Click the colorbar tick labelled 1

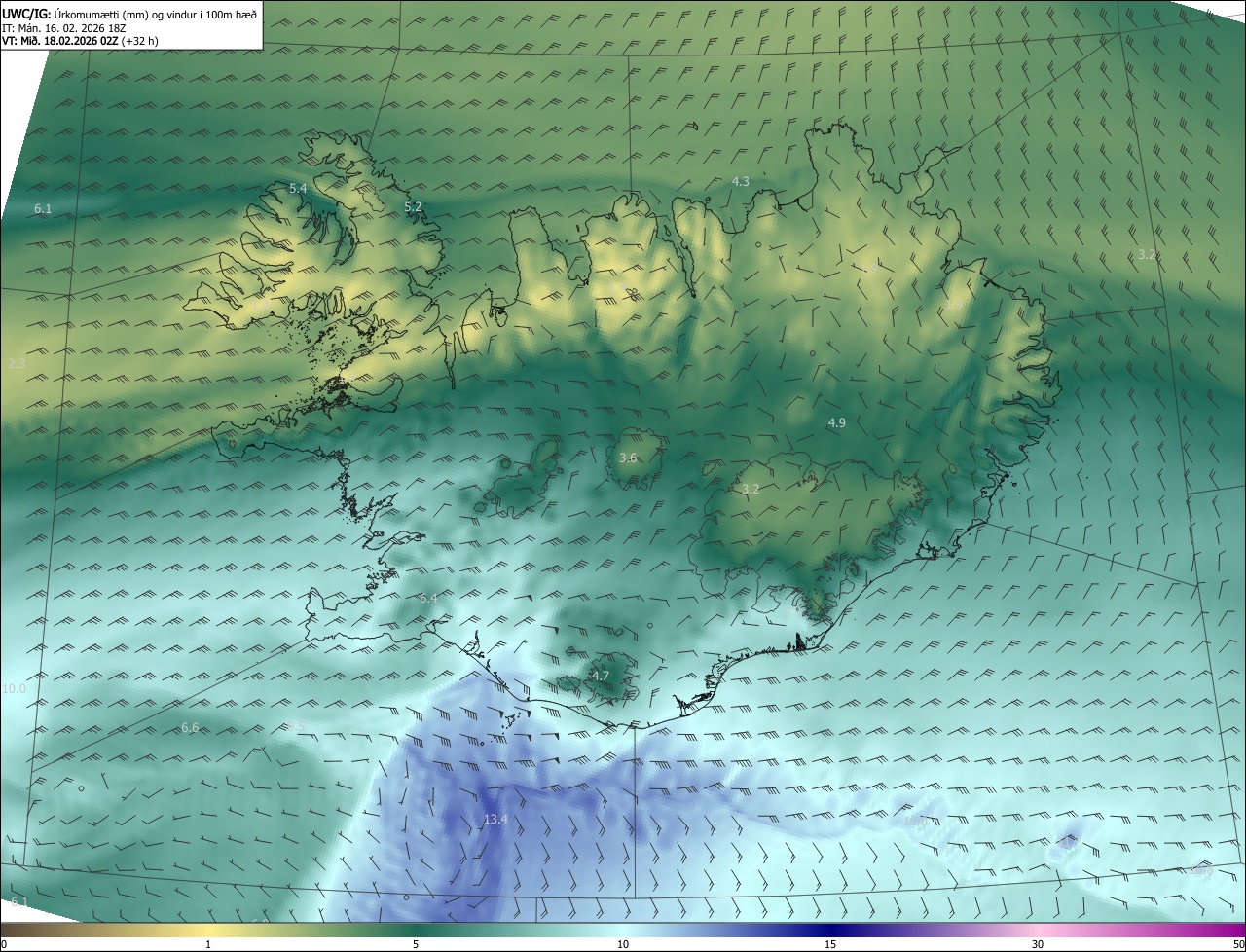pos(208,945)
